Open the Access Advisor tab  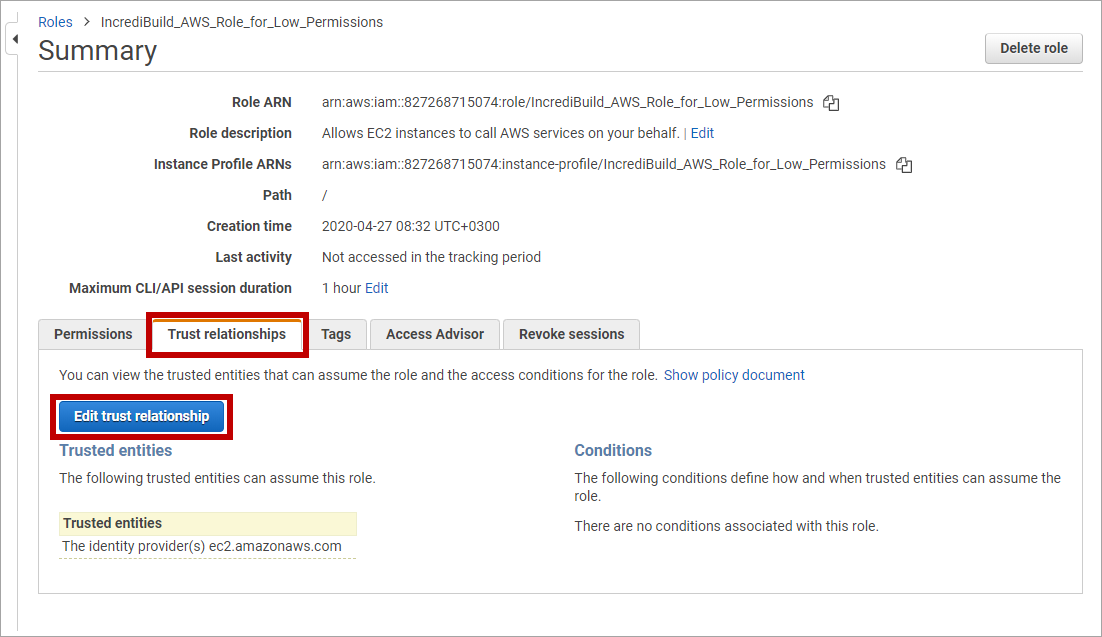point(434,334)
